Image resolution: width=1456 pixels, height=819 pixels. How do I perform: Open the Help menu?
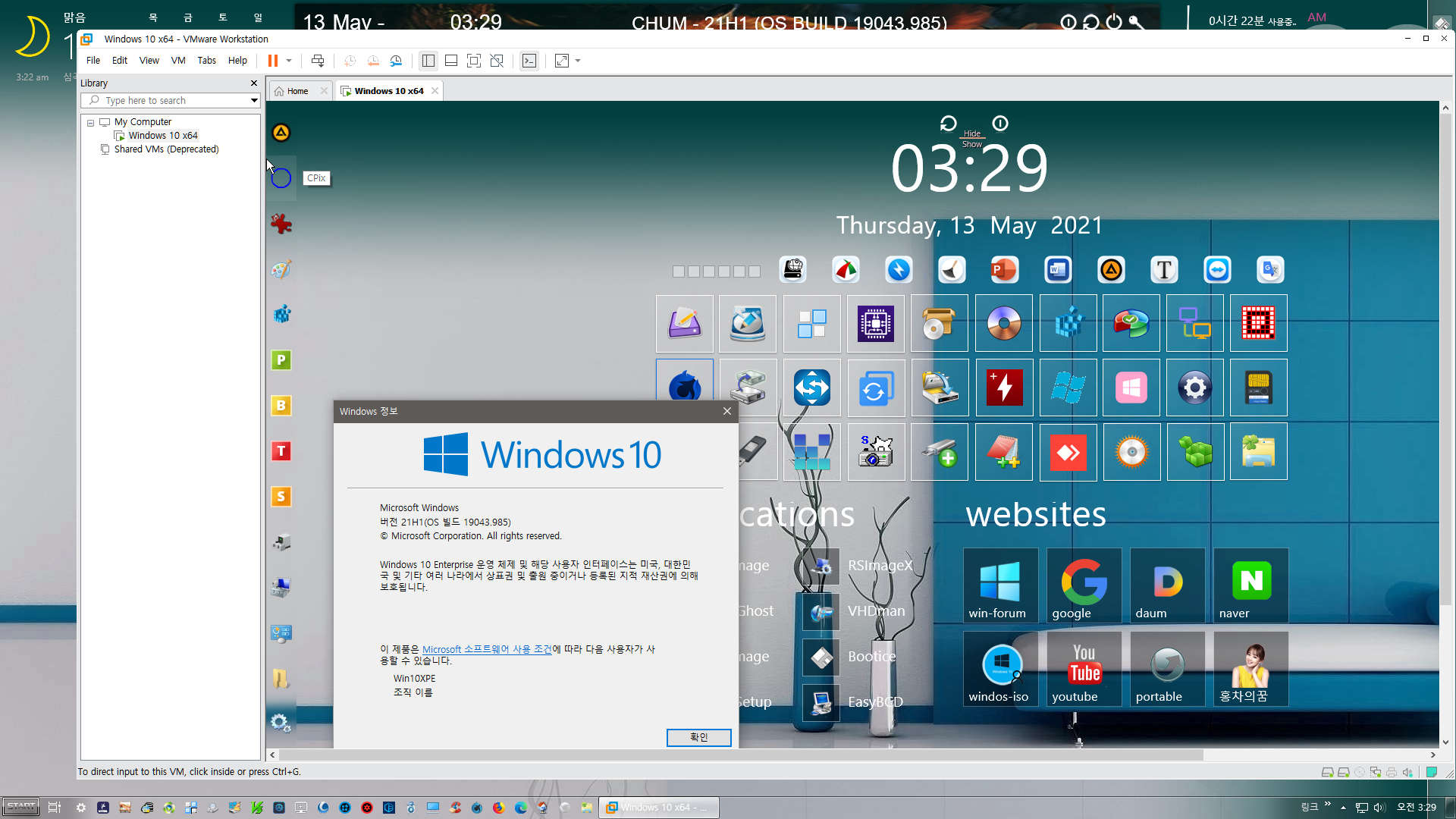tap(237, 61)
